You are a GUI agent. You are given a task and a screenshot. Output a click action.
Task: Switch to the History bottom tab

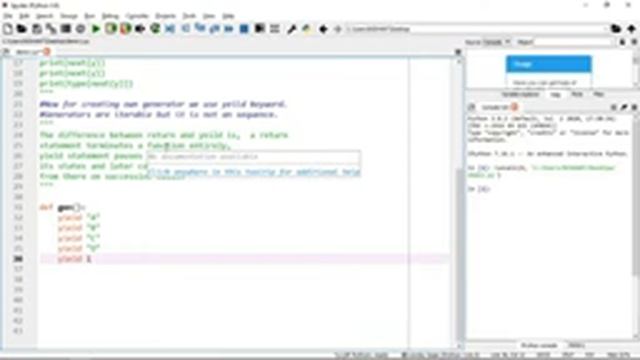click(x=576, y=345)
